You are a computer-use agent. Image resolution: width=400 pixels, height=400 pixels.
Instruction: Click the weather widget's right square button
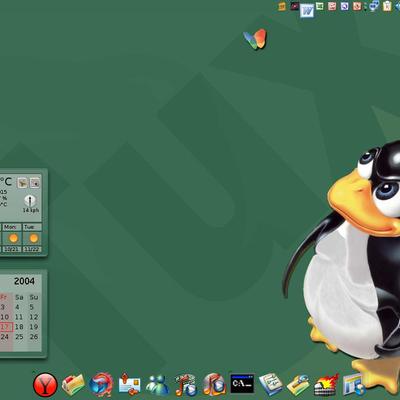[x=35, y=182]
